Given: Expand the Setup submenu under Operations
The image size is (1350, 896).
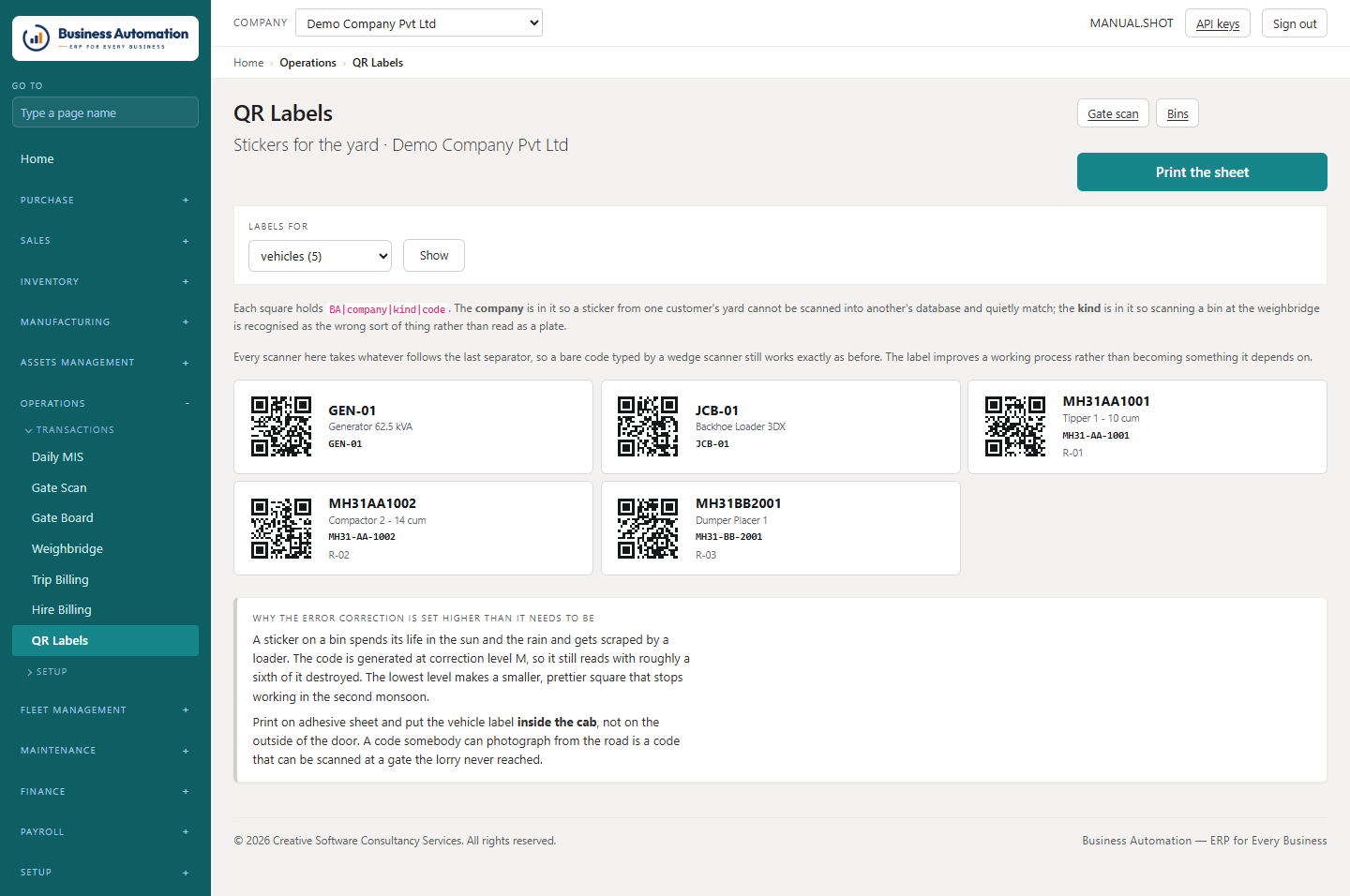Looking at the screenshot, I should tap(48, 672).
